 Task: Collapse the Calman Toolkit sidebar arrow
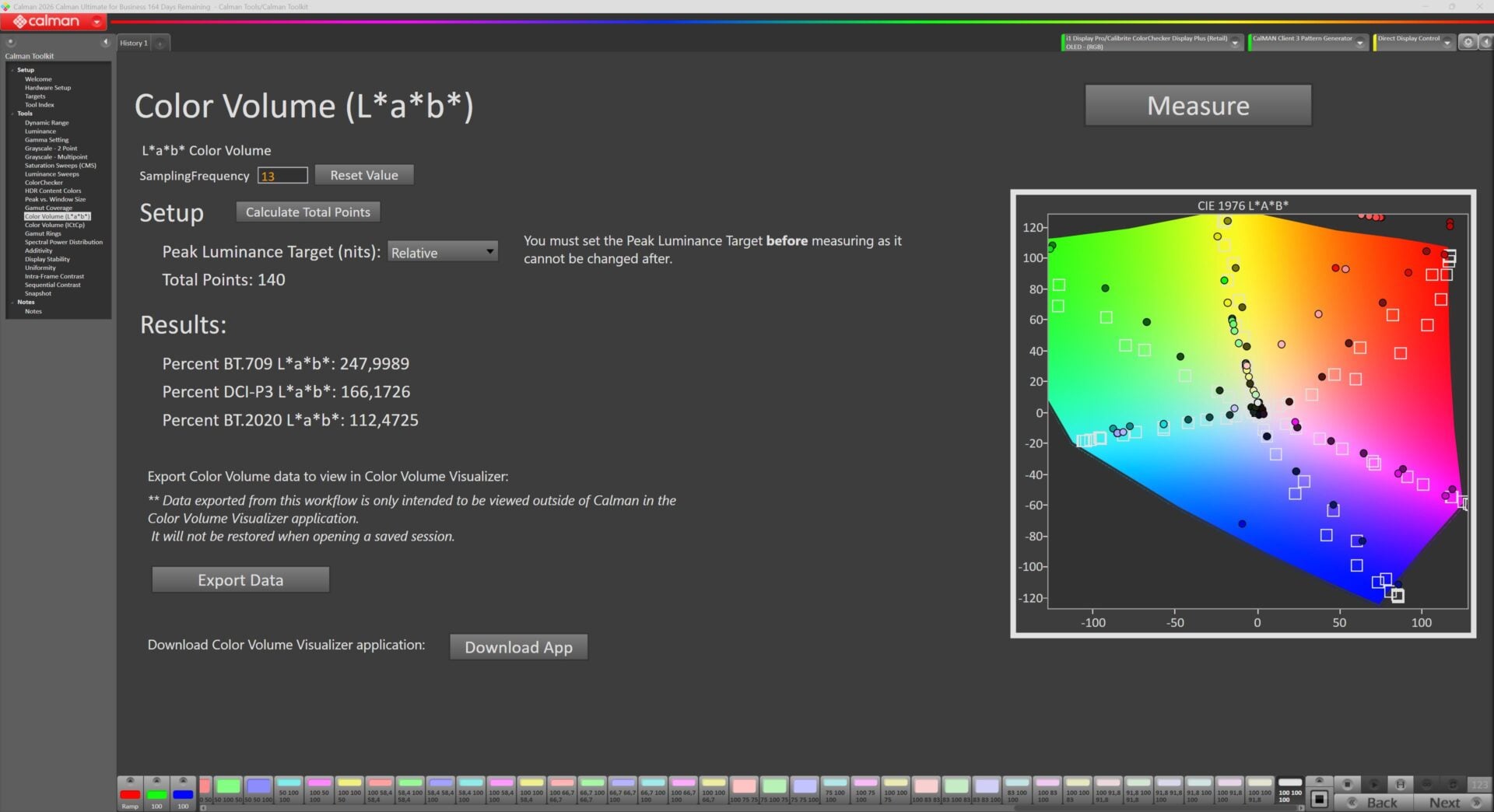coord(105,43)
